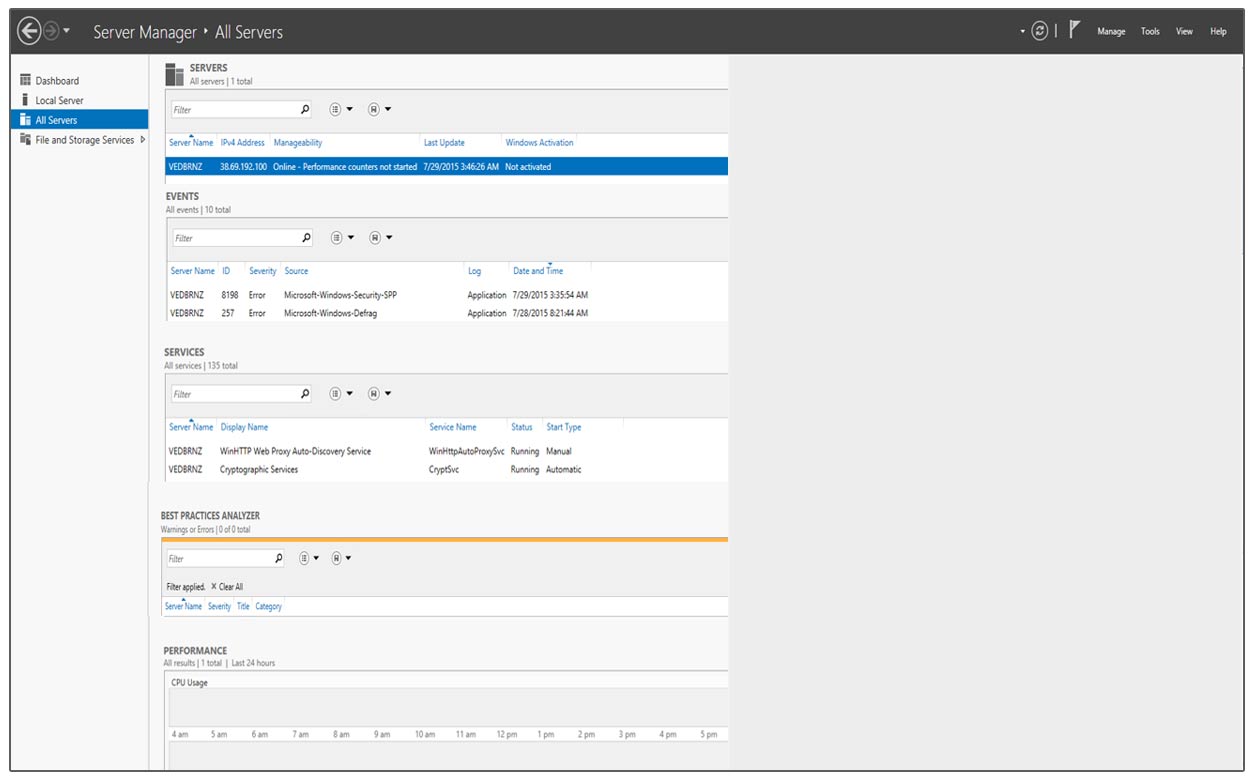Open the View menu
1253x777 pixels.
[x=1184, y=31]
